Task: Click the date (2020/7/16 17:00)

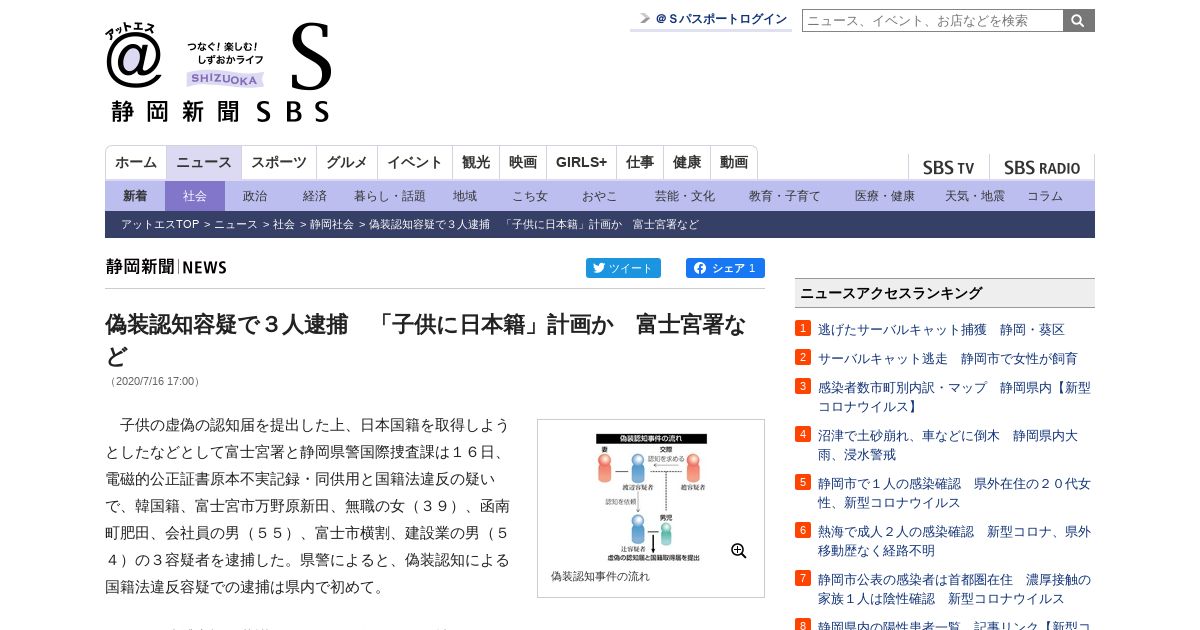Action: pyautogui.click(x=155, y=381)
